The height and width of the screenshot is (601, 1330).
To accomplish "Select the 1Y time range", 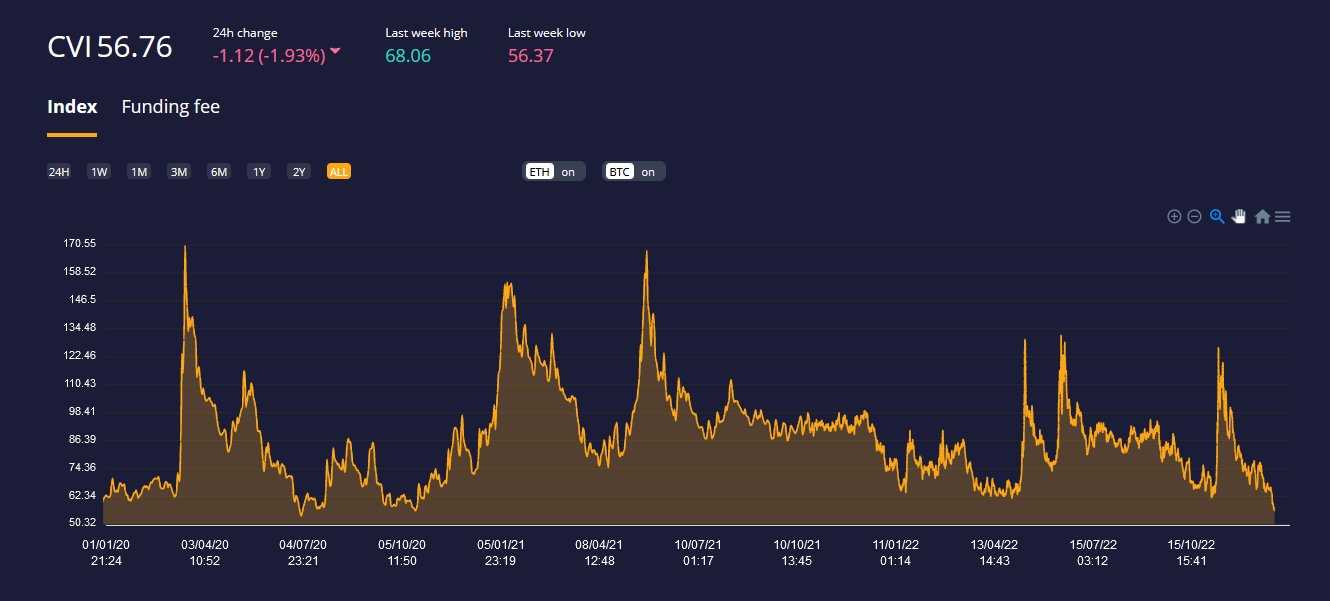I will point(259,172).
